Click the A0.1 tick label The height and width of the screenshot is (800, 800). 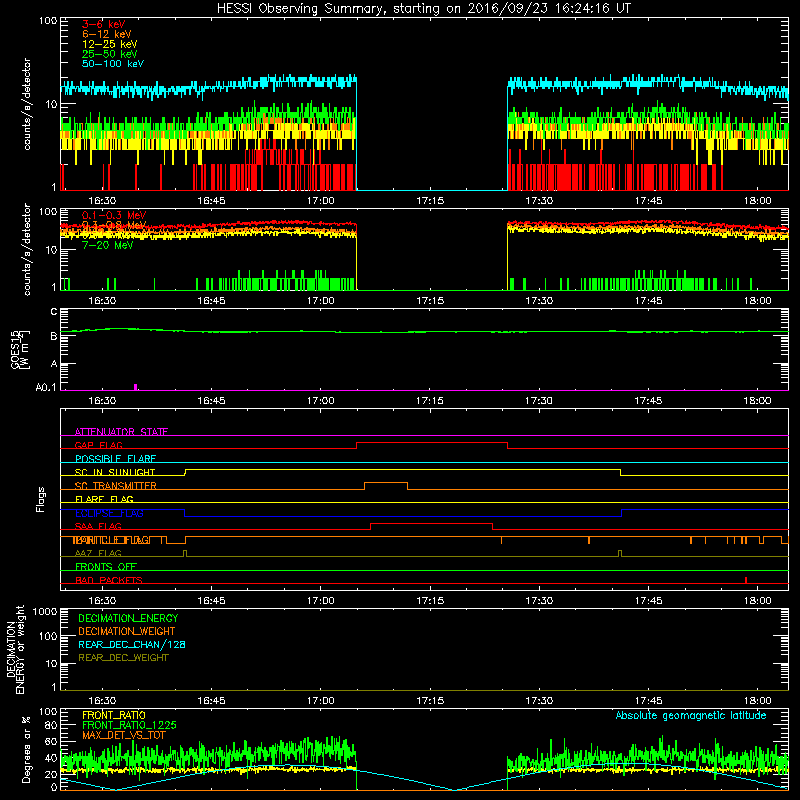coord(46,388)
